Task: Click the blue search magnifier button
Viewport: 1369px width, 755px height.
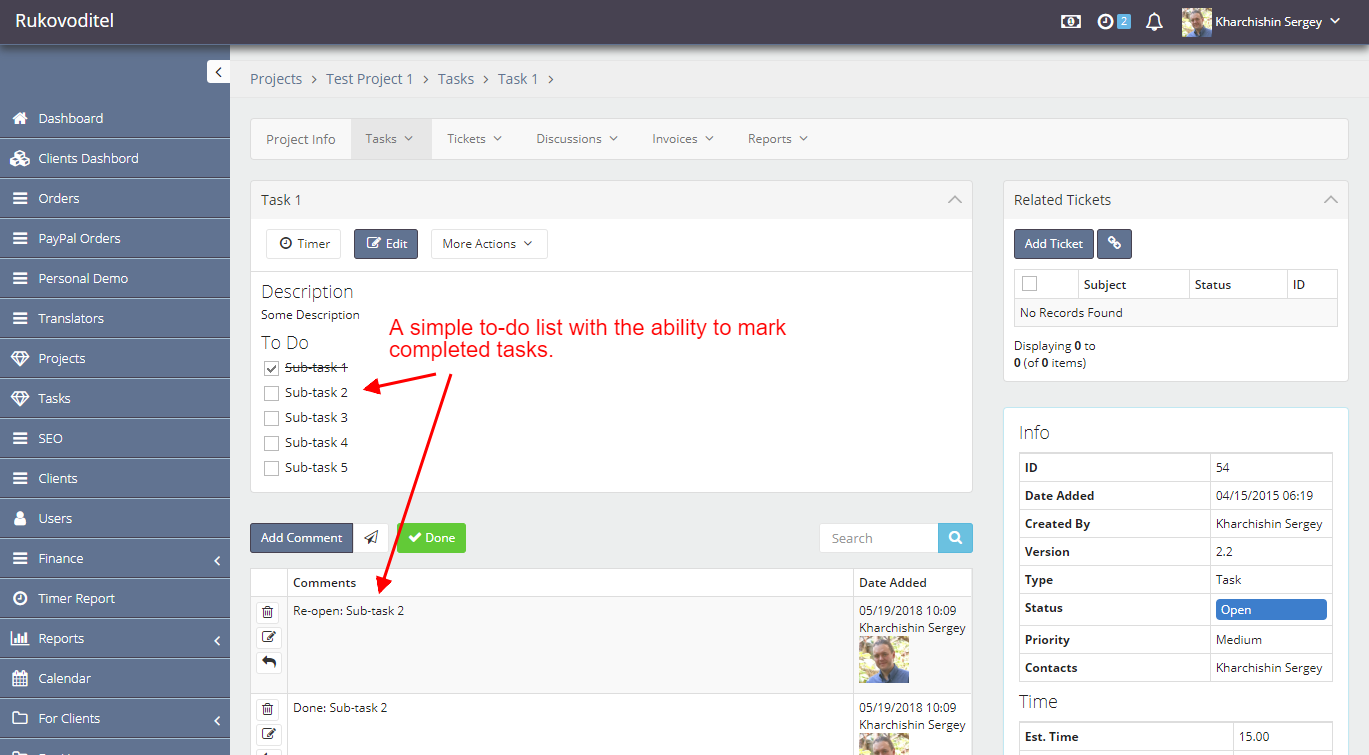Action: point(955,538)
